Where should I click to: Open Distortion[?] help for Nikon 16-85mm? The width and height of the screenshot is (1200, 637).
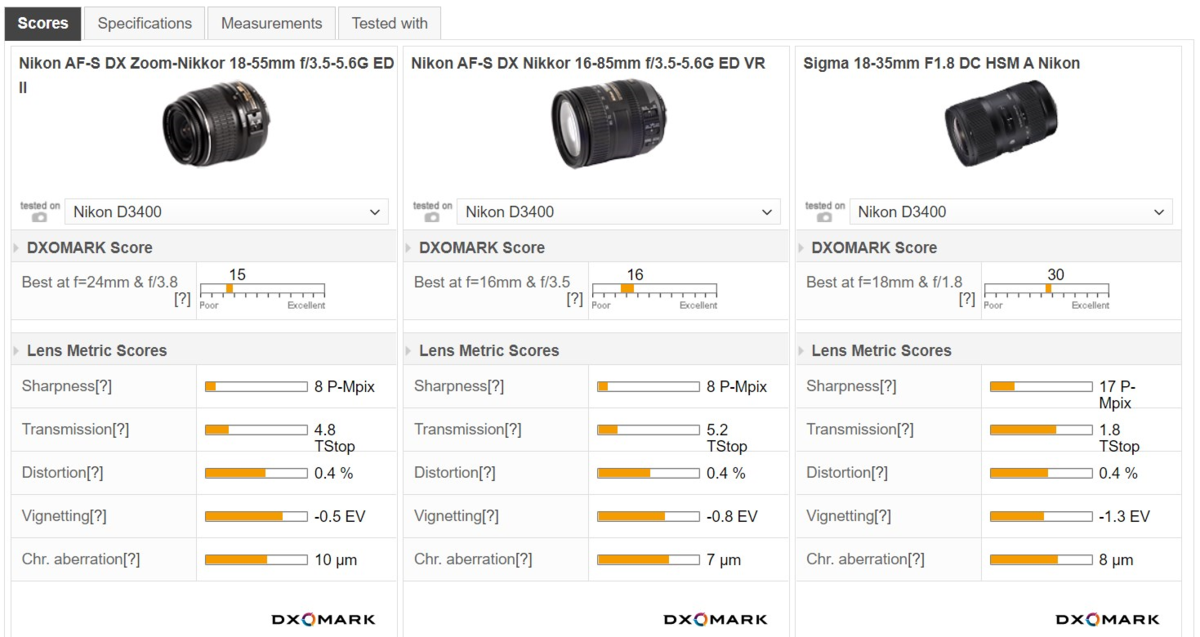[x=486, y=473]
